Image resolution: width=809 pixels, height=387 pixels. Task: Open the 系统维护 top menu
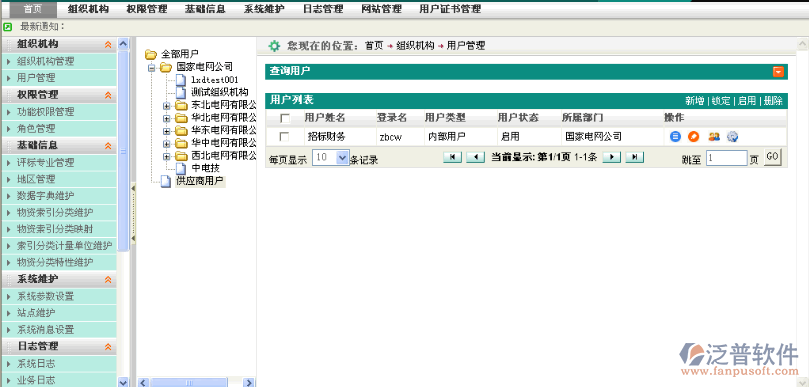(264, 9)
